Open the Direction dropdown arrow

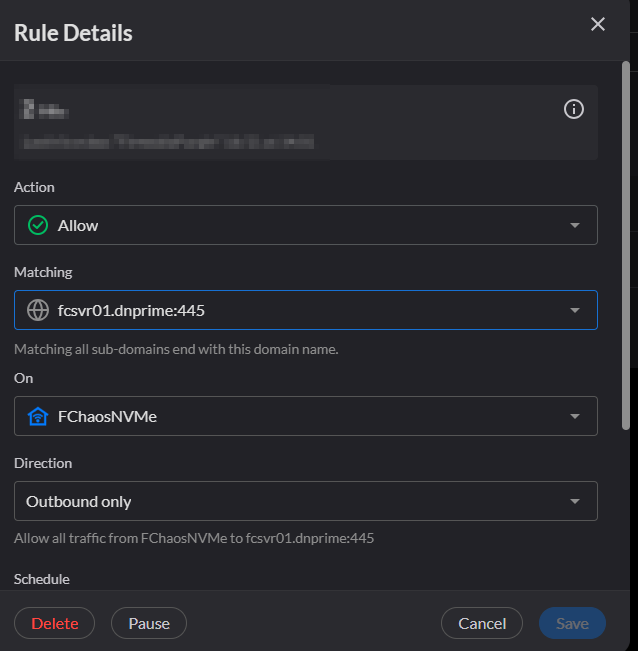click(x=574, y=501)
